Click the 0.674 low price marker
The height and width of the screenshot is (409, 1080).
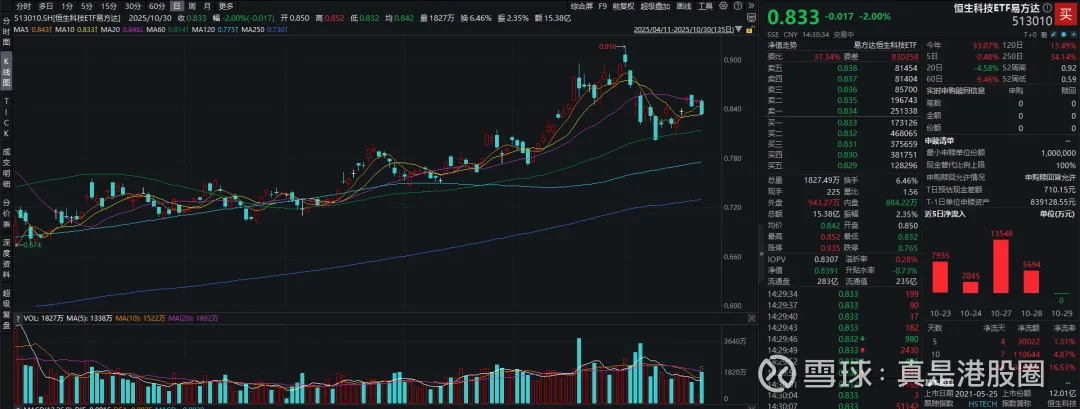click(x=34, y=244)
